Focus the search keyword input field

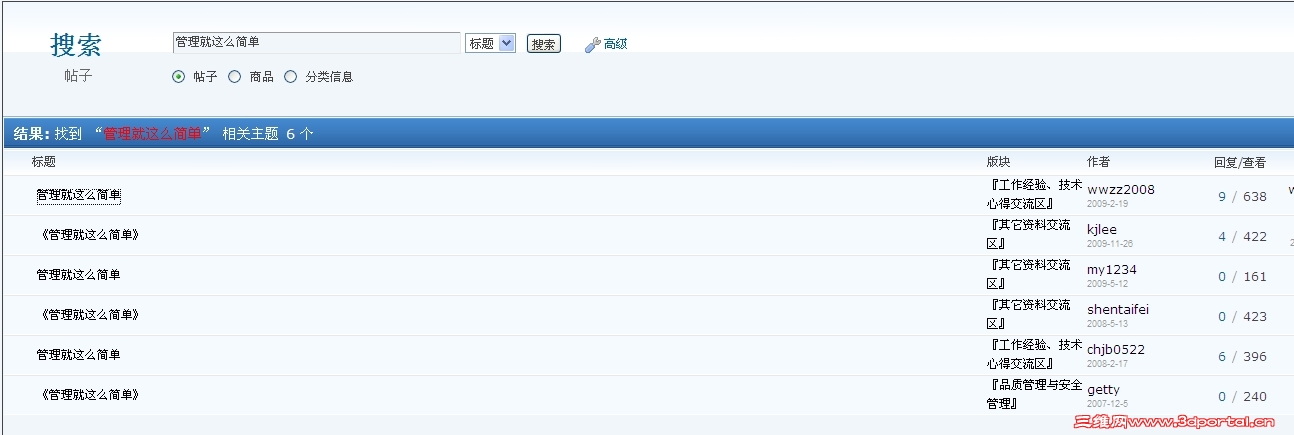[x=316, y=43]
